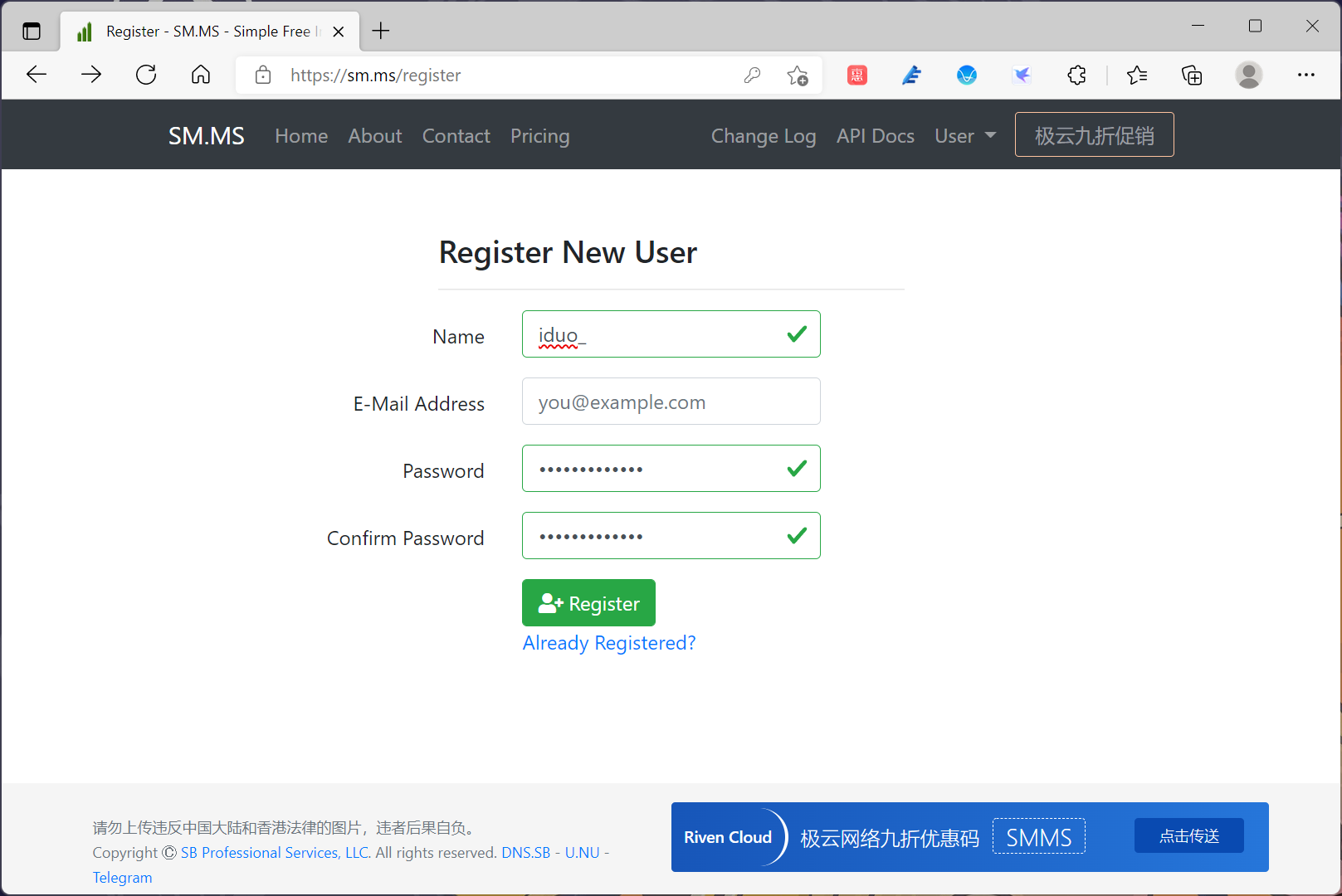Open browser Collections
Screen dimensions: 1342x896
tap(1192, 75)
